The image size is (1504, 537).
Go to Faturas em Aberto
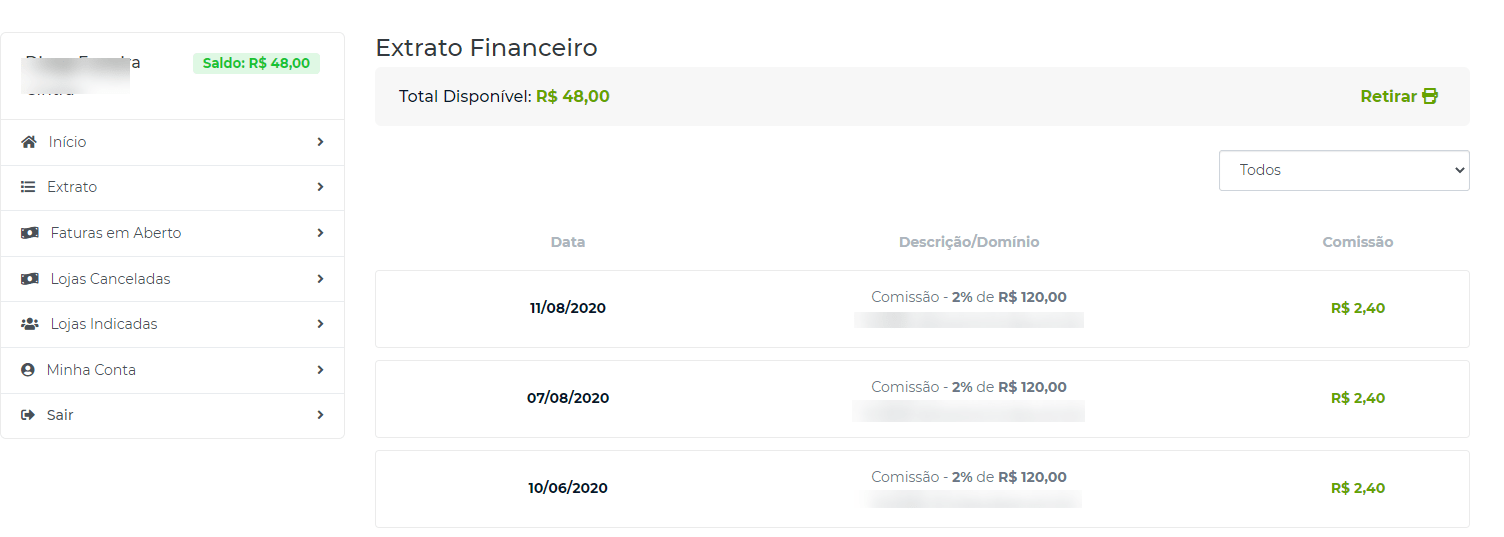pyautogui.click(x=173, y=233)
